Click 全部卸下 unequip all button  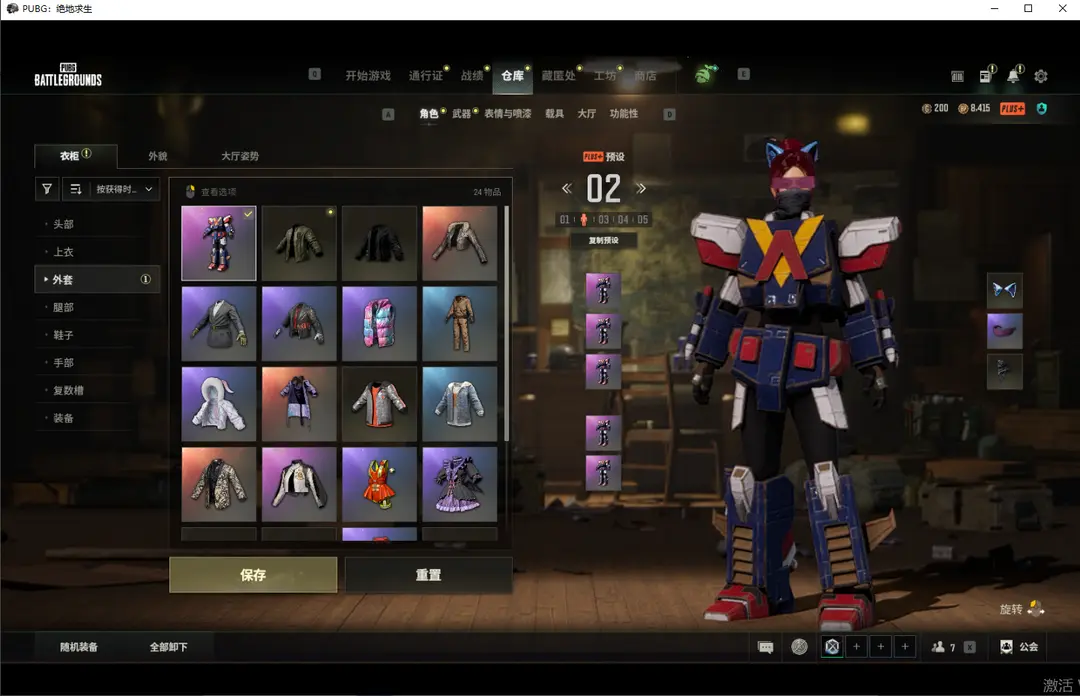tap(168, 647)
